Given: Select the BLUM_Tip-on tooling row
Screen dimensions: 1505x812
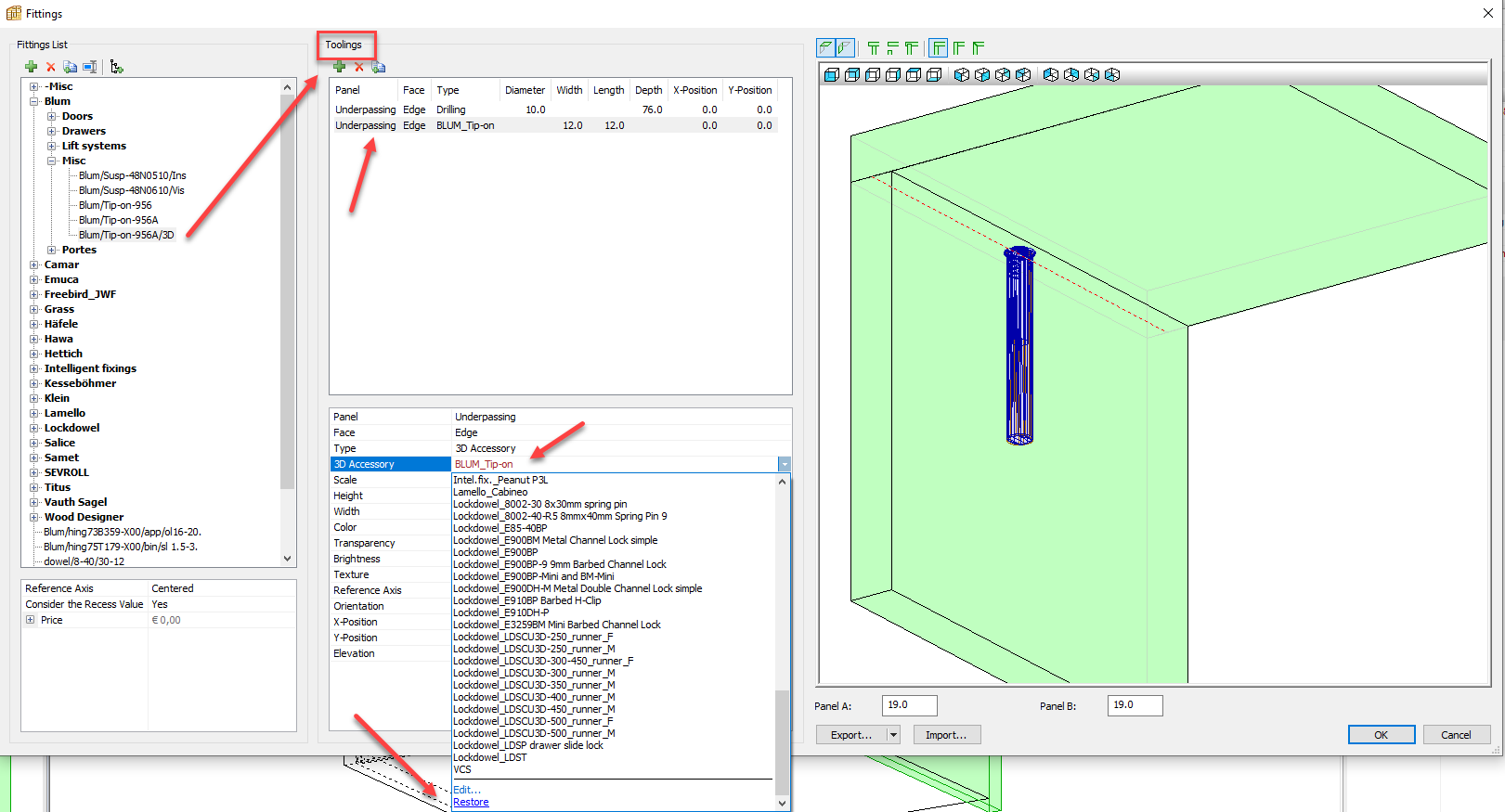Looking at the screenshot, I should [554, 125].
